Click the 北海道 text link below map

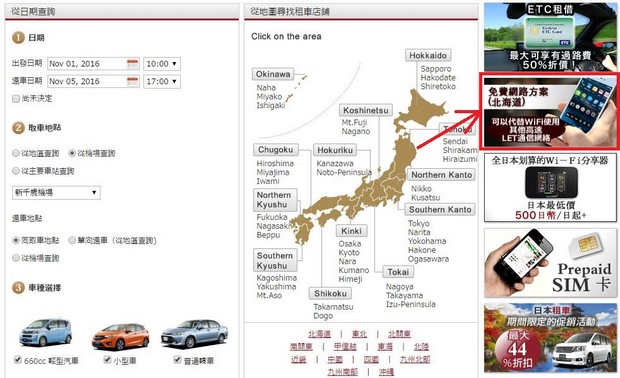pos(319,334)
